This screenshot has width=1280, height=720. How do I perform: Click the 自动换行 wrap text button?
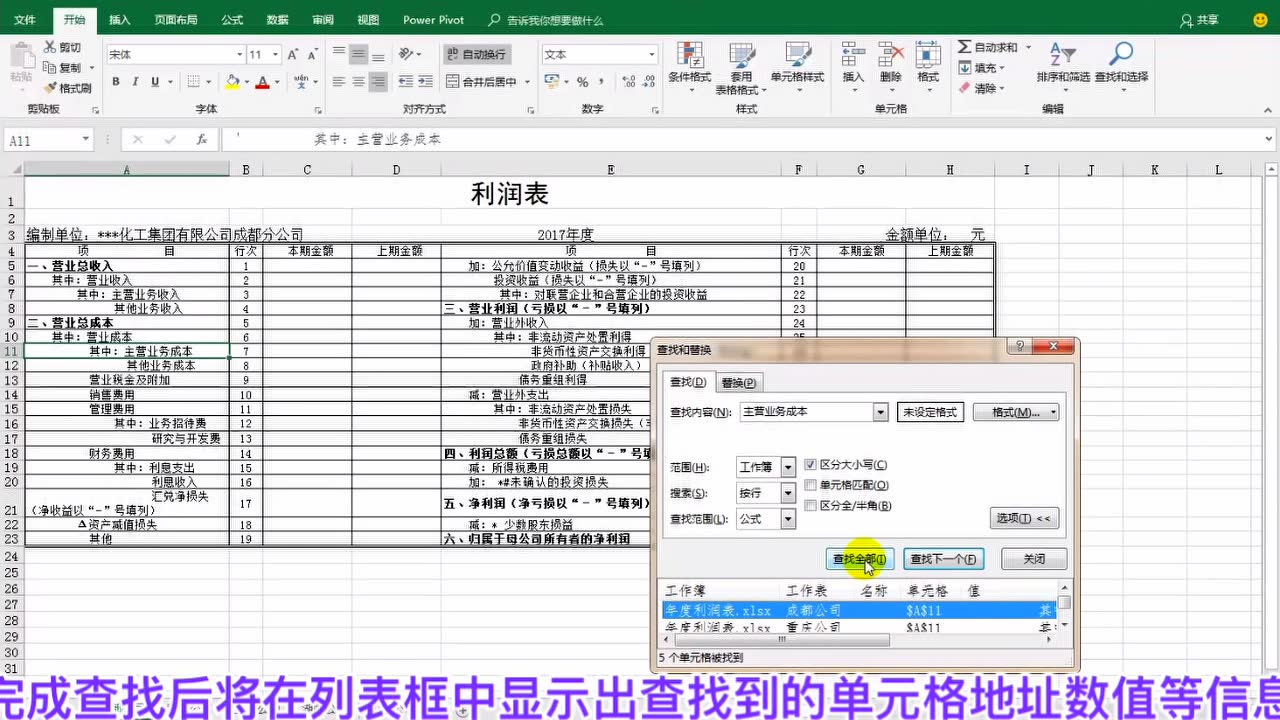tap(476, 54)
